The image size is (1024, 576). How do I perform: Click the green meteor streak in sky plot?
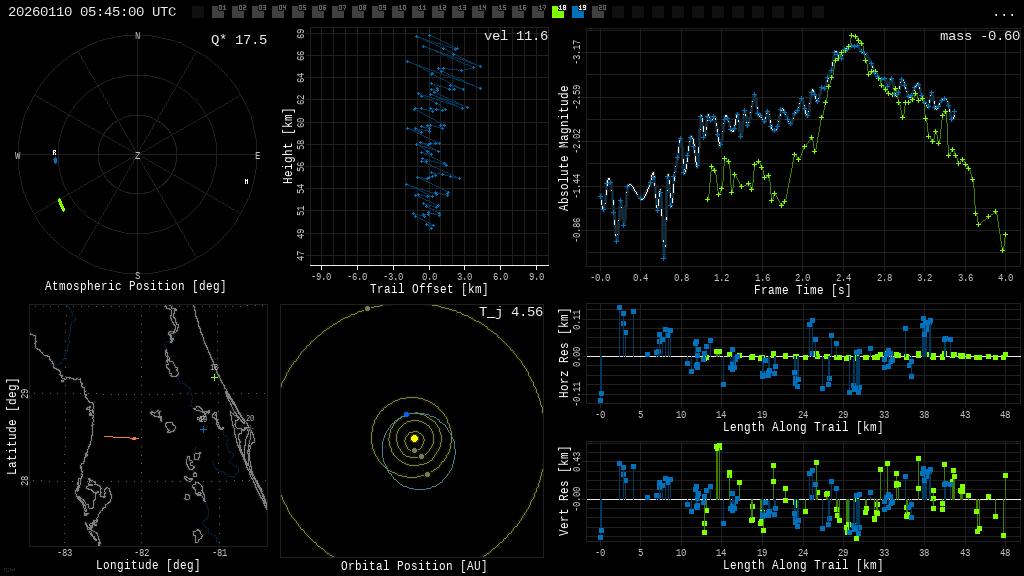(61, 205)
